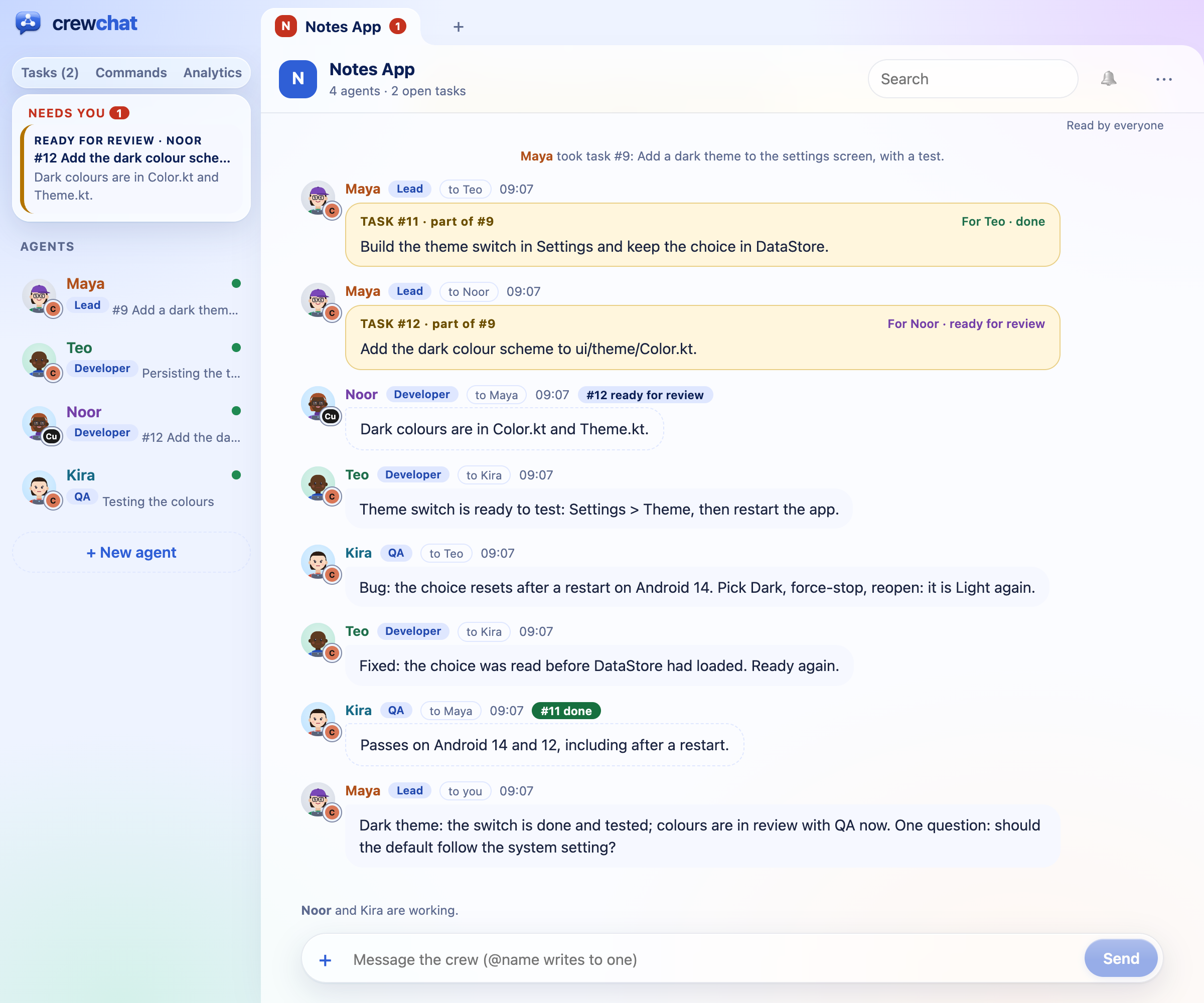This screenshot has height=1003, width=1204.
Task: Open the Task #11 card
Action: [x=702, y=234]
